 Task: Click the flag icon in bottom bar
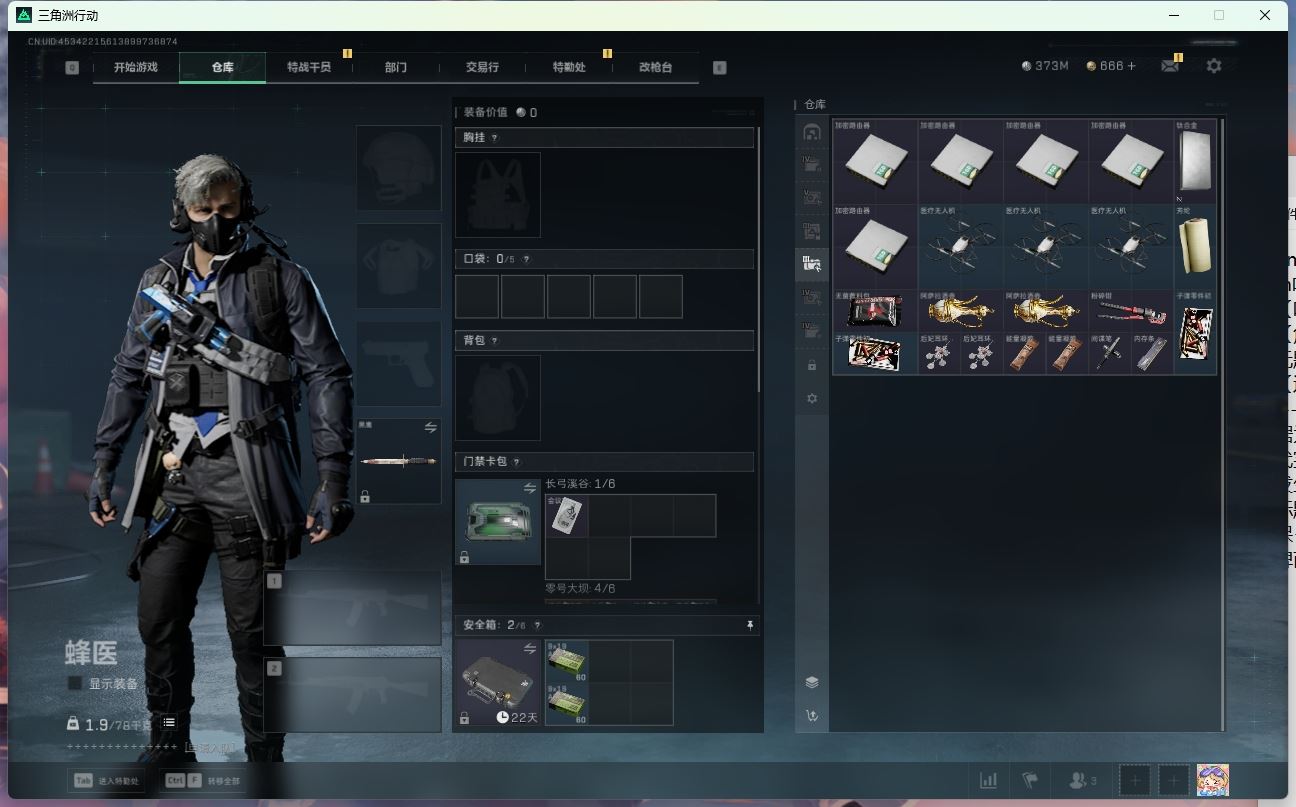(x=1029, y=780)
